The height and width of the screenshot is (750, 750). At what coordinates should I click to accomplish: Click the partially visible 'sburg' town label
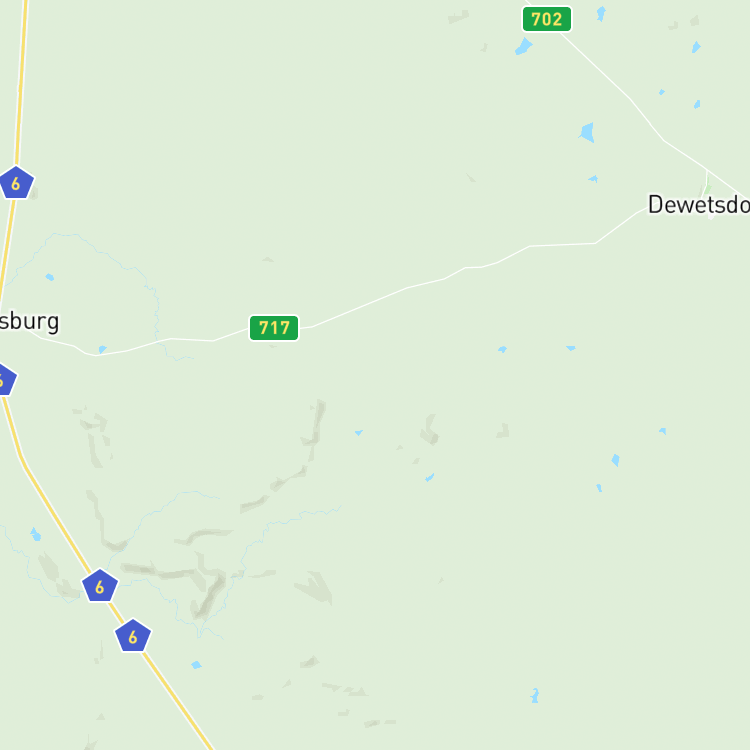pos(29,321)
